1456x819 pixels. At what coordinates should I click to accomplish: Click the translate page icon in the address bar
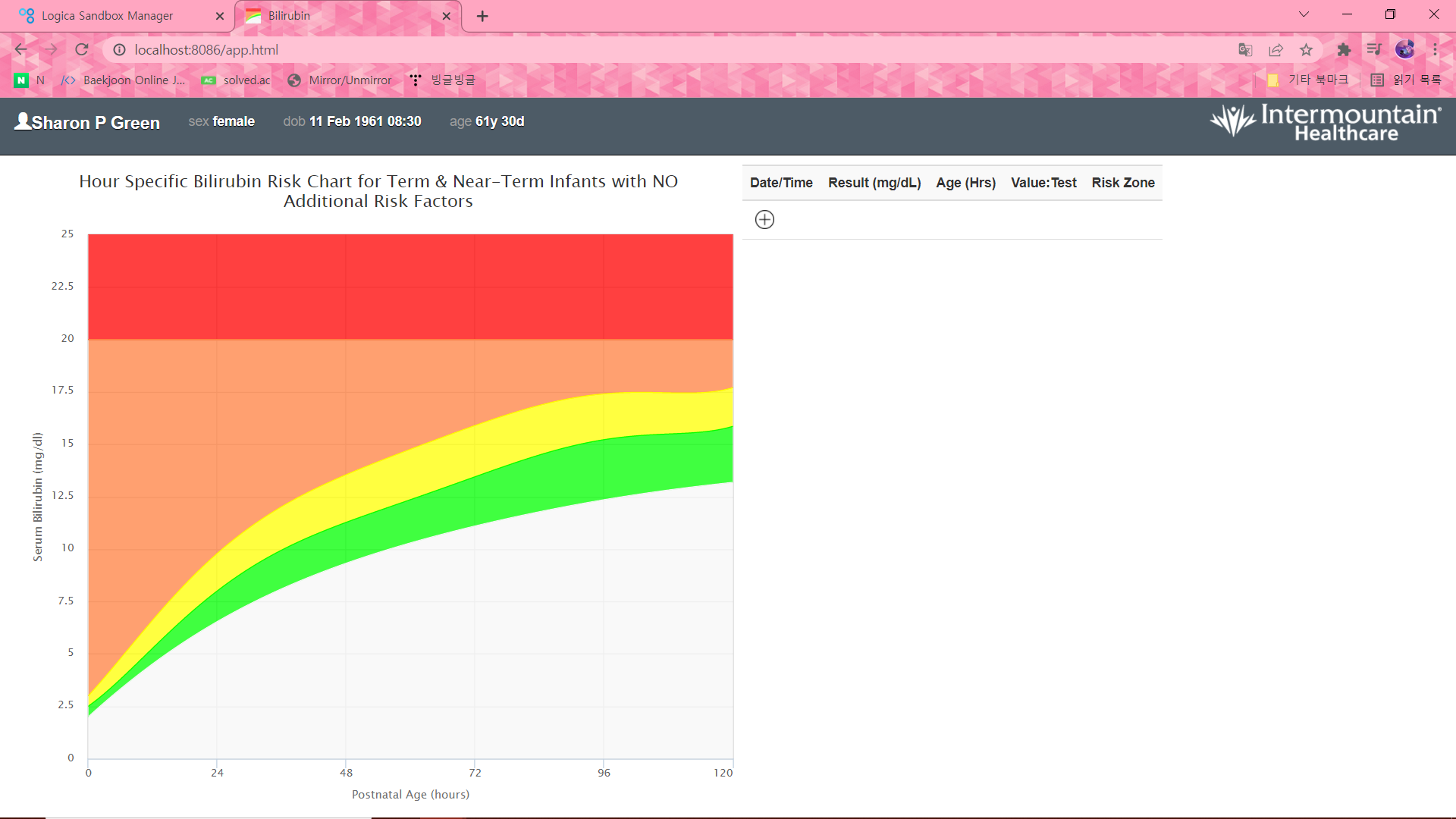tap(1245, 50)
